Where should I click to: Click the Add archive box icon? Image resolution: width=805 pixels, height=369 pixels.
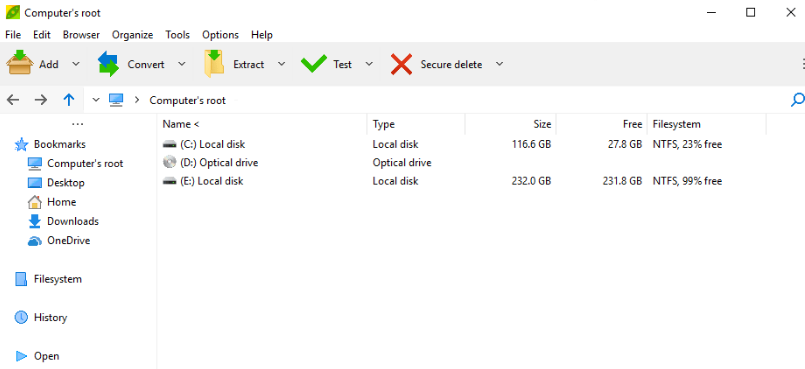tap(20, 64)
